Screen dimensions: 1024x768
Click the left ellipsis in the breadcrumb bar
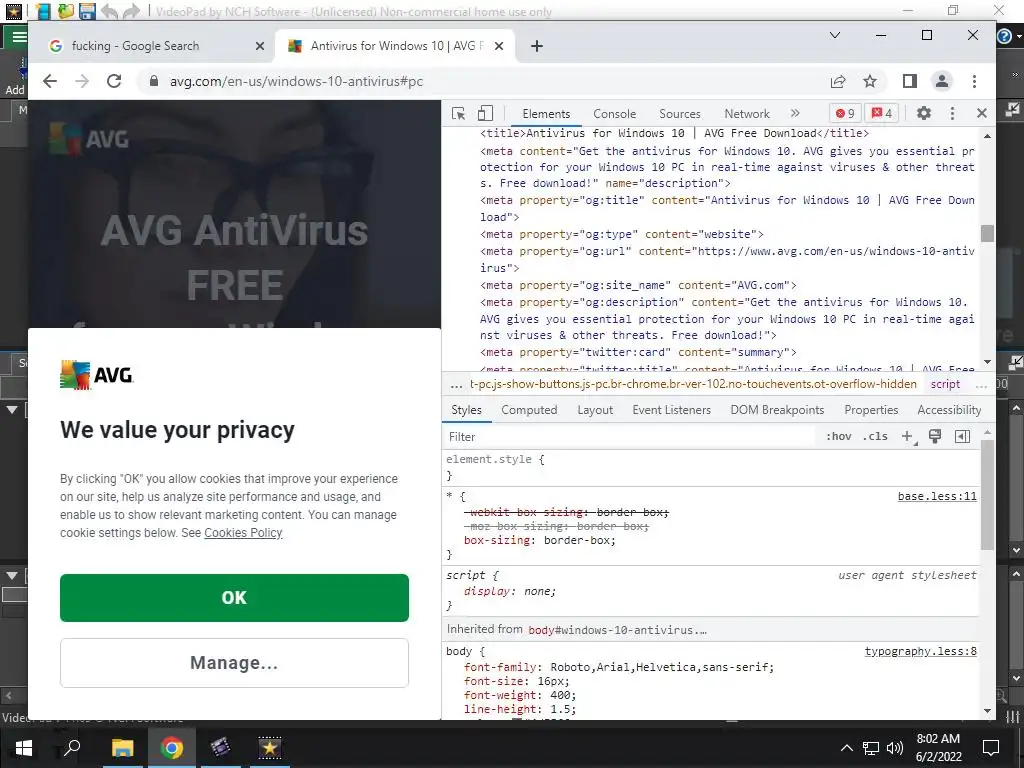pos(456,385)
